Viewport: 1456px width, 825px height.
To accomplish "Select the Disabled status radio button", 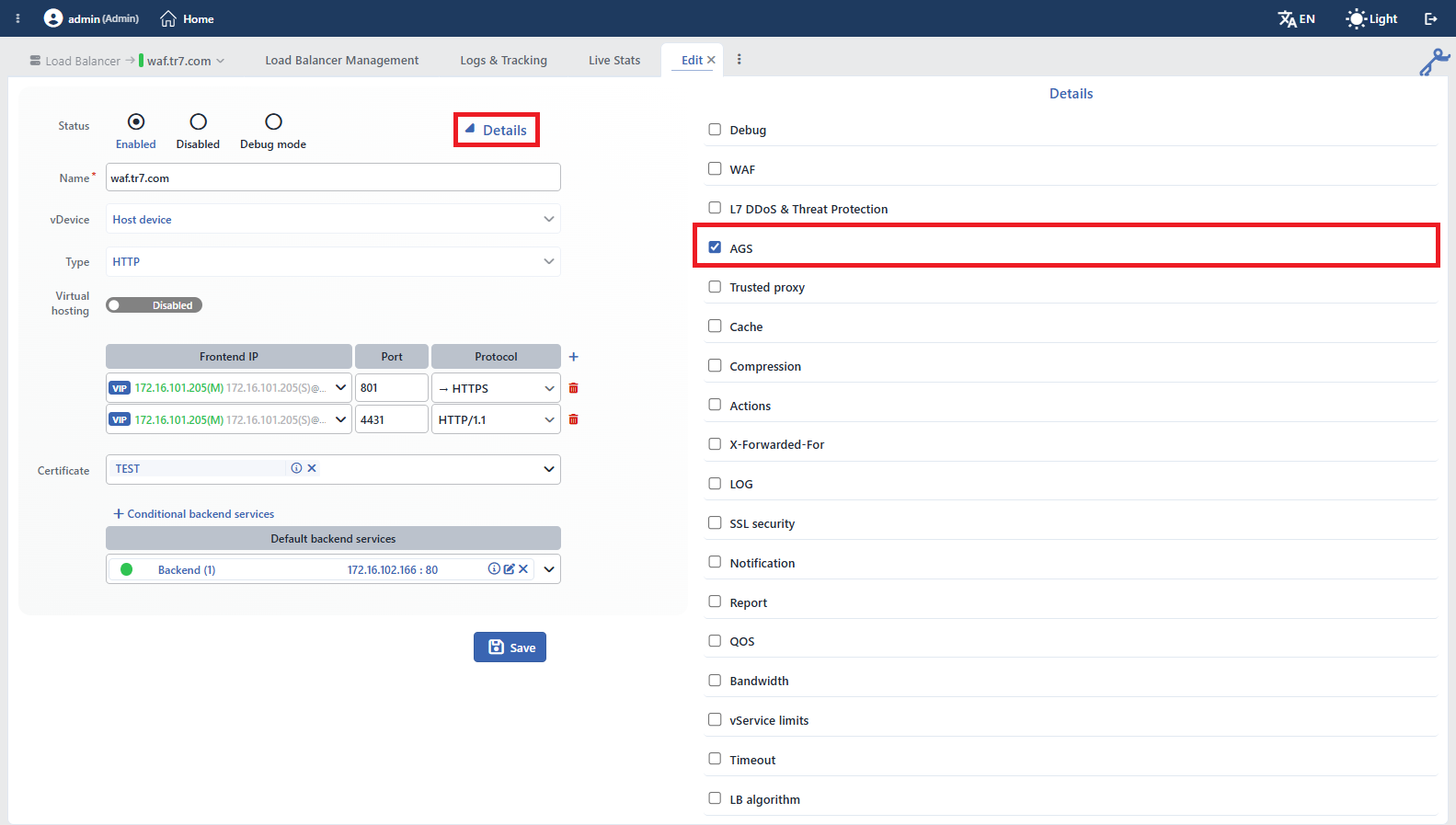I will [198, 121].
